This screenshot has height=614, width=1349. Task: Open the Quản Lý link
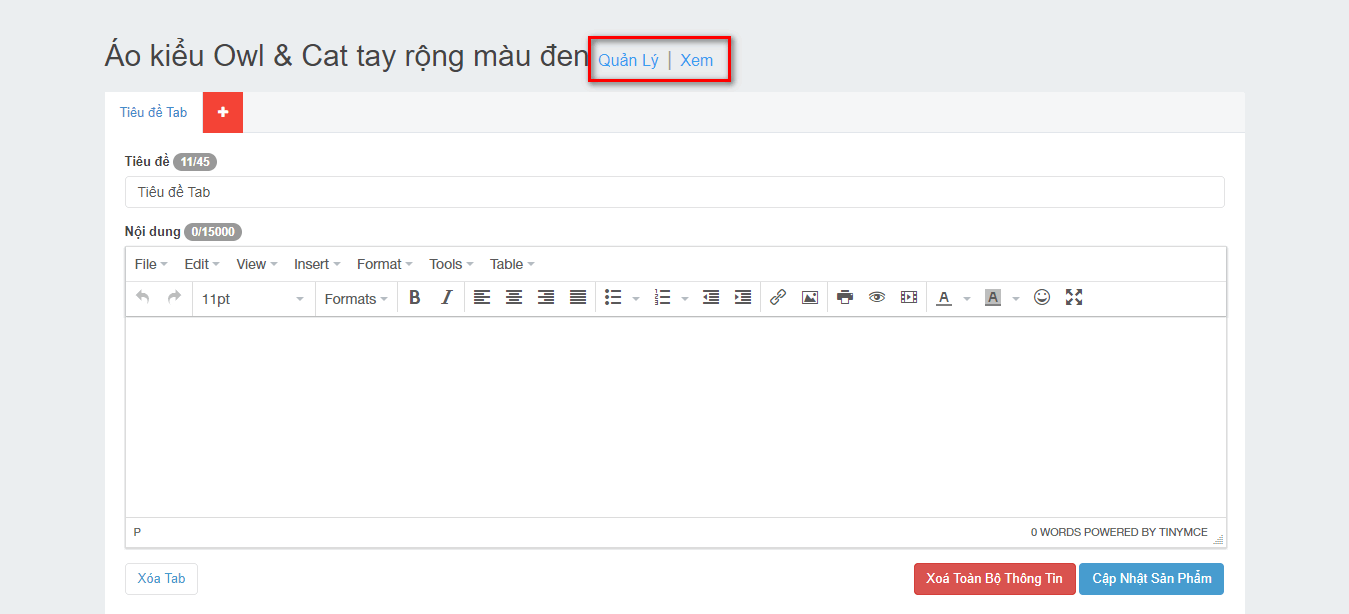click(628, 60)
